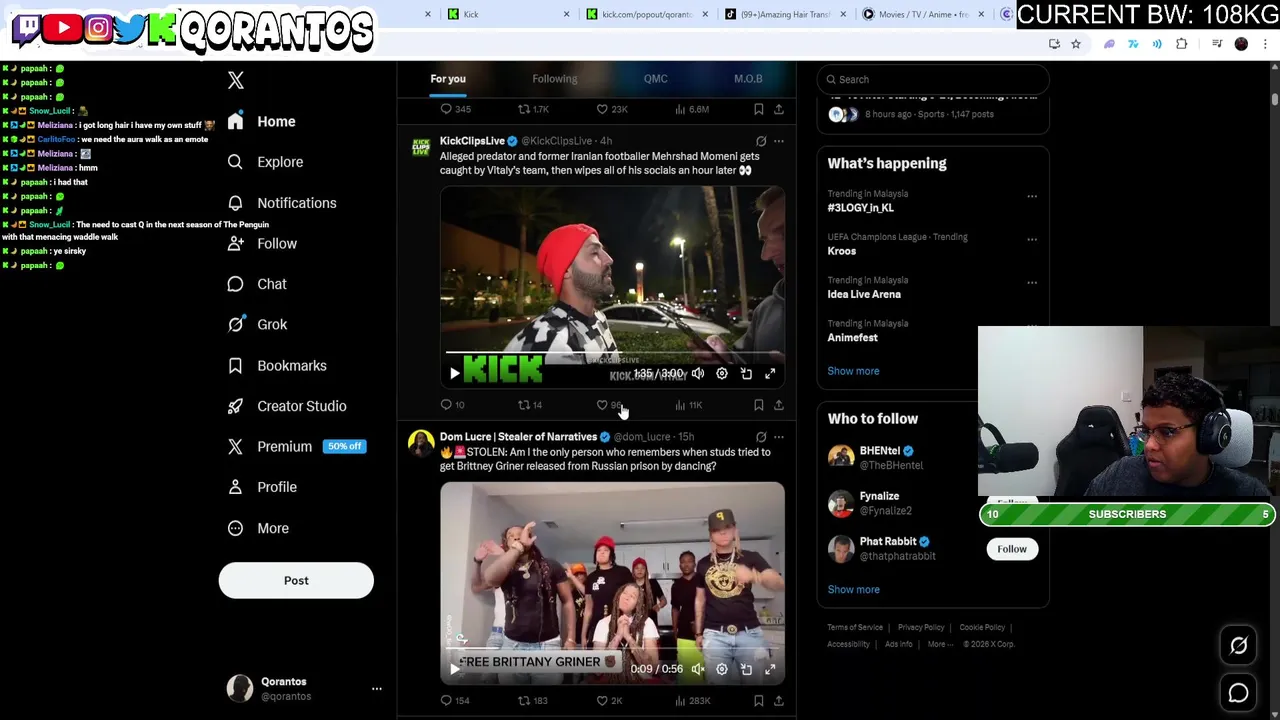Seek on the KickClipsLive video progress bar
The width and height of the screenshot is (1280, 720).
(x=613, y=353)
